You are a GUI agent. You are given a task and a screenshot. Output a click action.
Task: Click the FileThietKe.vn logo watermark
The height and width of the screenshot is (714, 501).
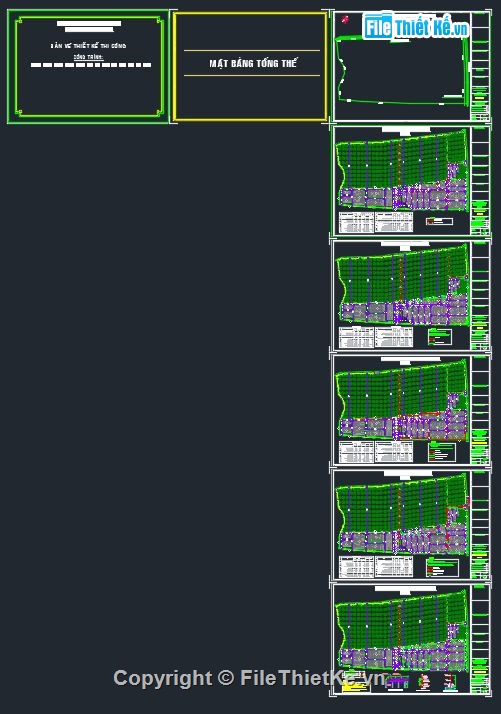click(415, 26)
